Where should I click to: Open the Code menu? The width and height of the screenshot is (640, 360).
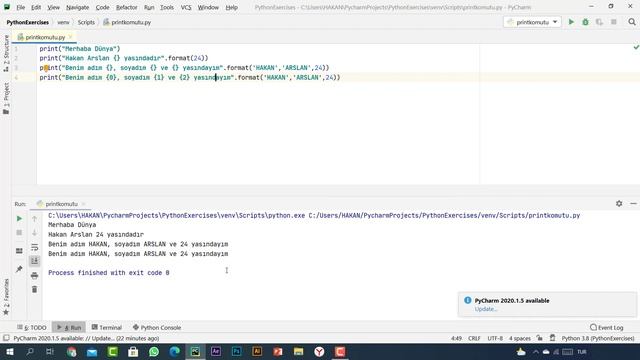click(102, 7)
